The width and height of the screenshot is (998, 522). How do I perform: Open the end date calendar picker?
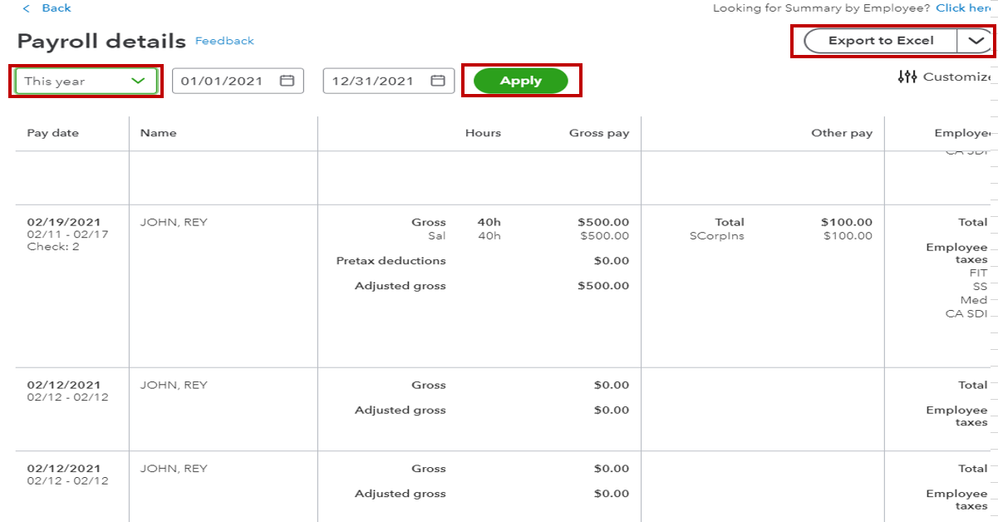[437, 81]
